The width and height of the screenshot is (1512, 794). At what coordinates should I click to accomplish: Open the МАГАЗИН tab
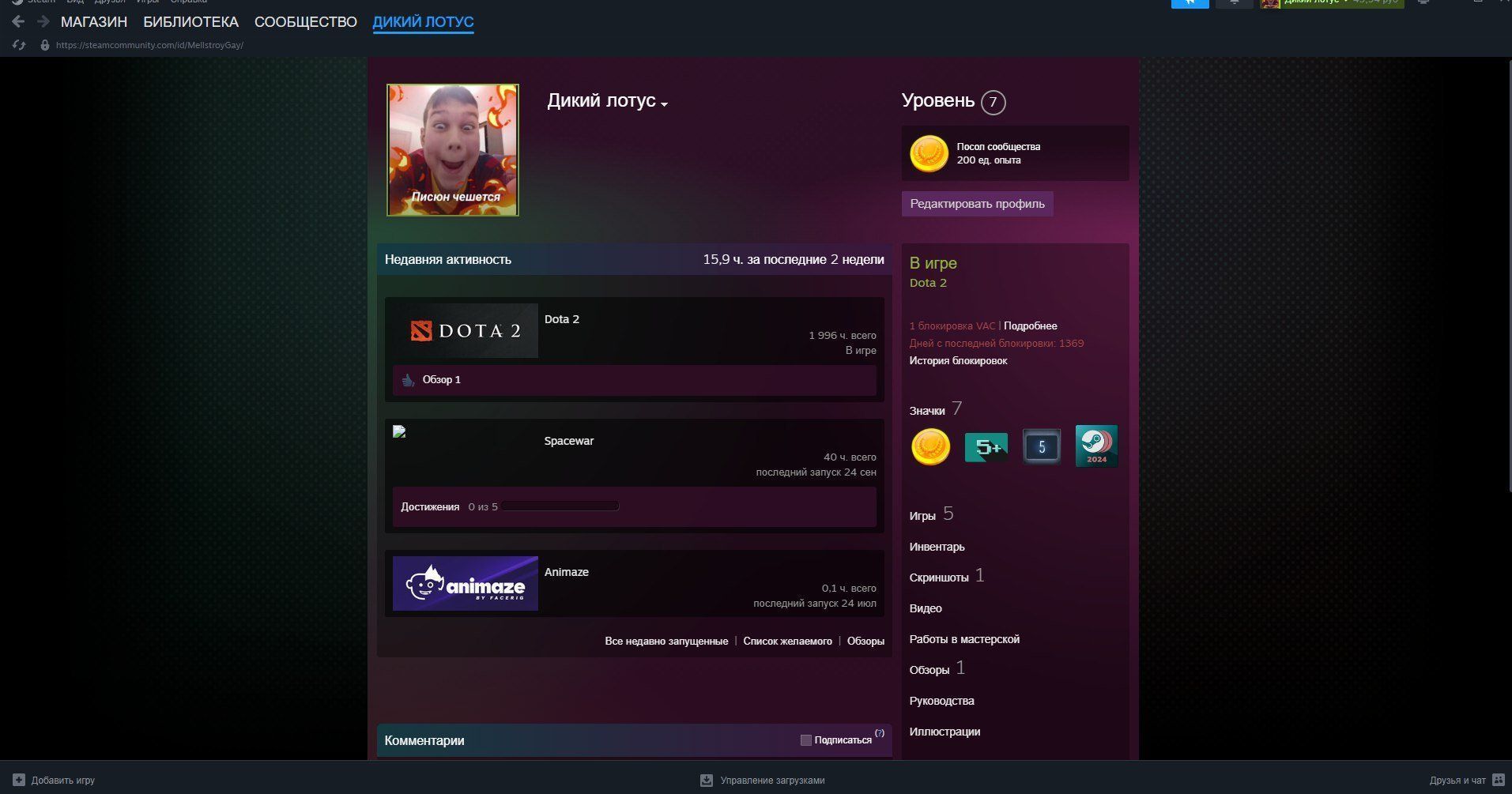tap(94, 22)
